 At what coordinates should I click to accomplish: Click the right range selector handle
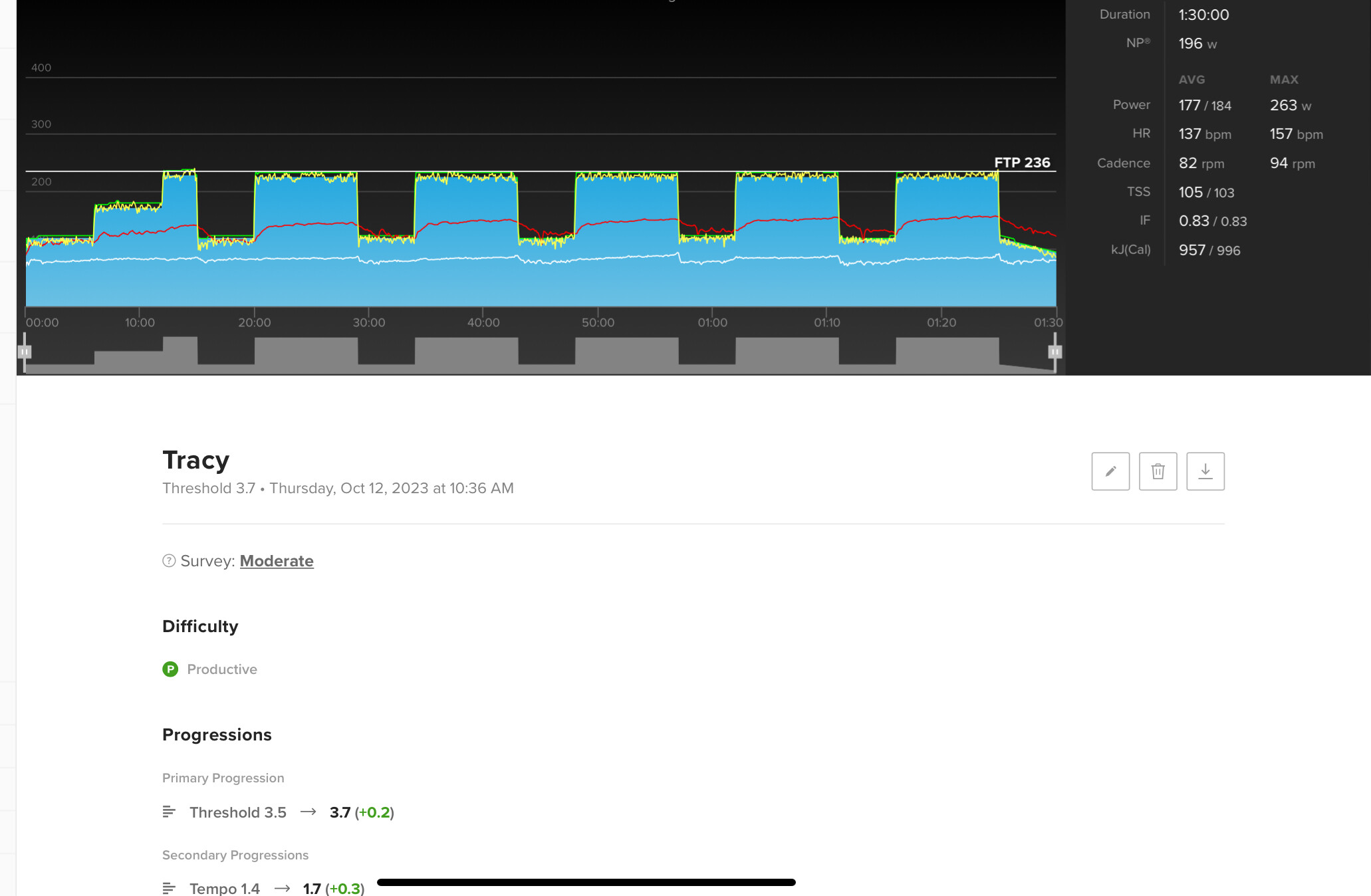click(1055, 352)
